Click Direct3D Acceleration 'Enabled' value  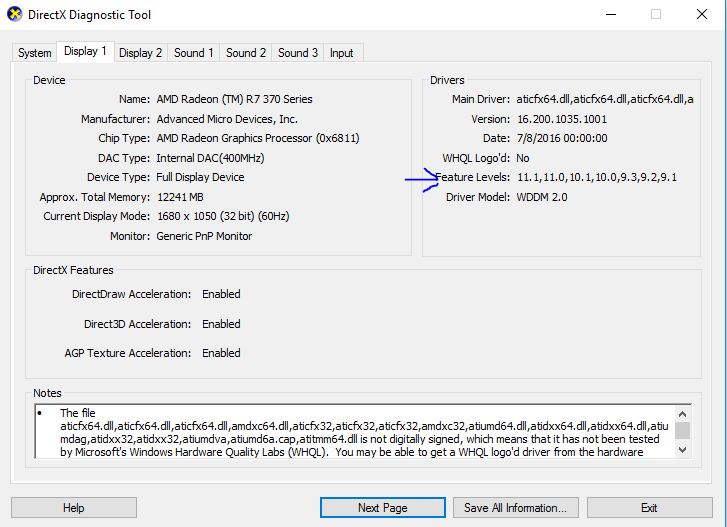click(x=221, y=324)
